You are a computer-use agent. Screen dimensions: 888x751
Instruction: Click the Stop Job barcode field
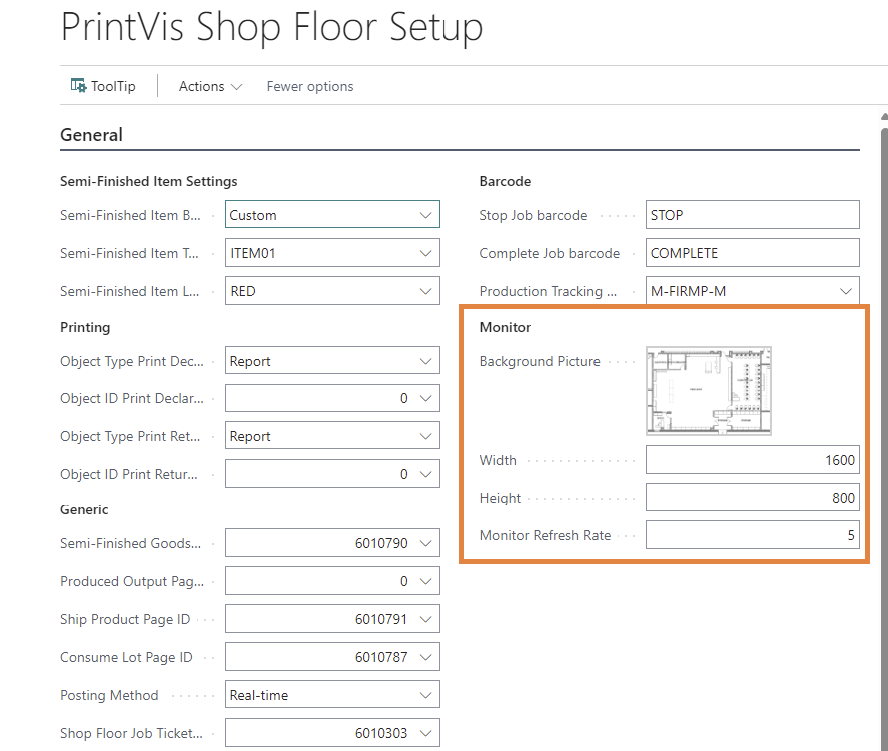[x=753, y=215]
